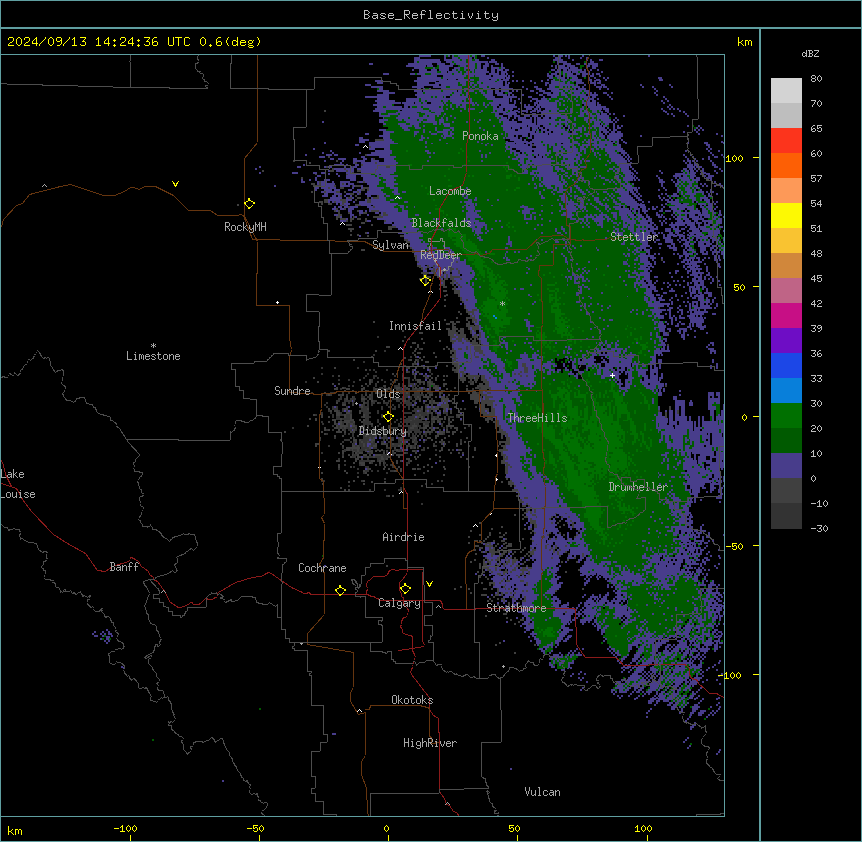Select the asterisk marker above Limestone
The image size is (862, 842).
[153, 346]
